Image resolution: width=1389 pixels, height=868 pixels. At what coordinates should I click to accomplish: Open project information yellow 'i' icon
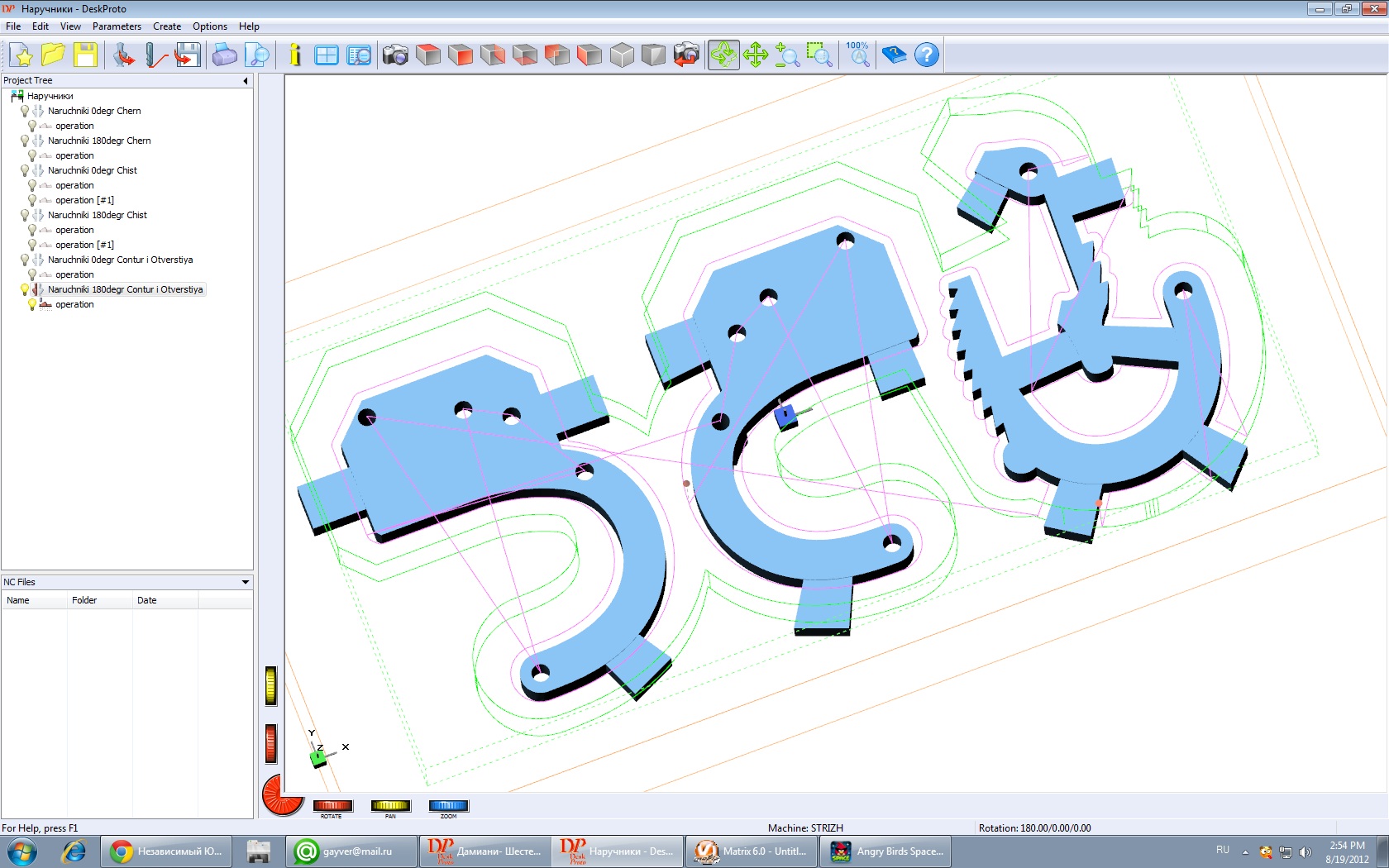[x=294, y=55]
